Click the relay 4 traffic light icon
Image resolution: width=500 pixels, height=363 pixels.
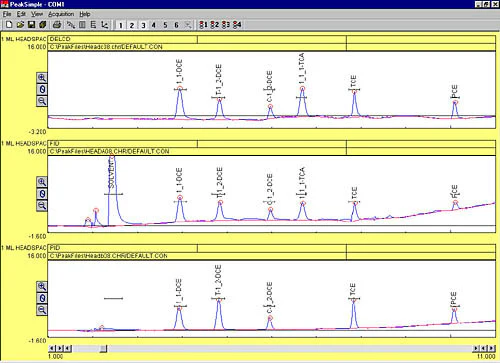coord(237,25)
